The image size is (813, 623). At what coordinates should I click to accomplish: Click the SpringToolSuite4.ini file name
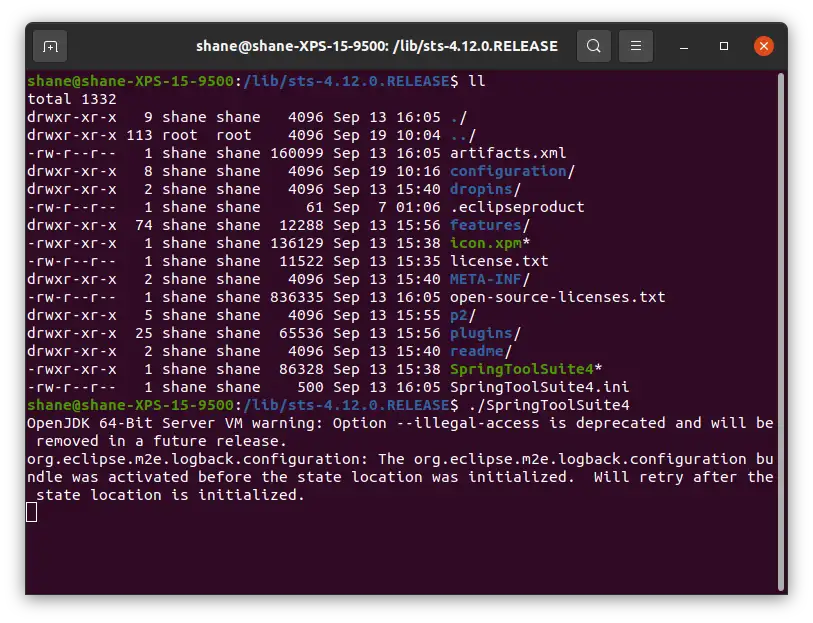[539, 387]
